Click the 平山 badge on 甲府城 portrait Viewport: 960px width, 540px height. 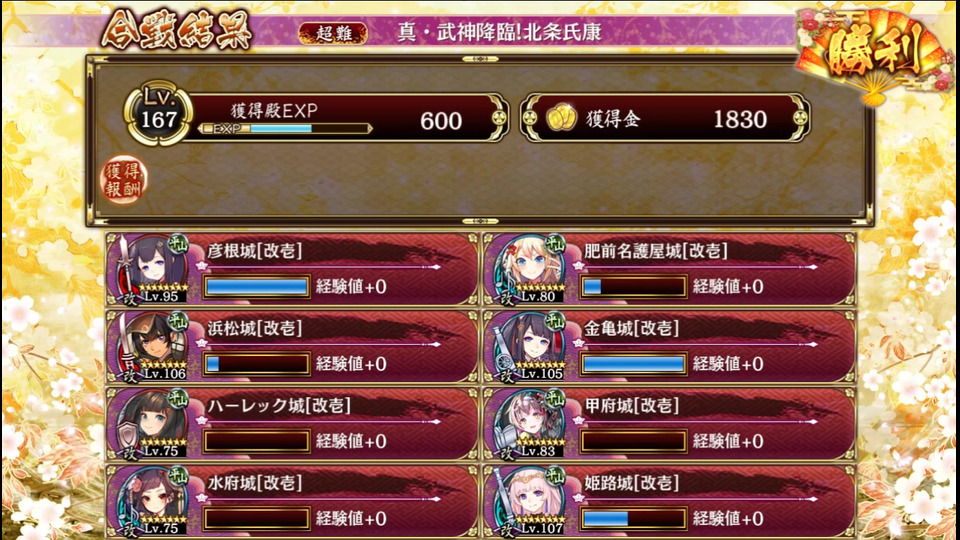click(555, 399)
